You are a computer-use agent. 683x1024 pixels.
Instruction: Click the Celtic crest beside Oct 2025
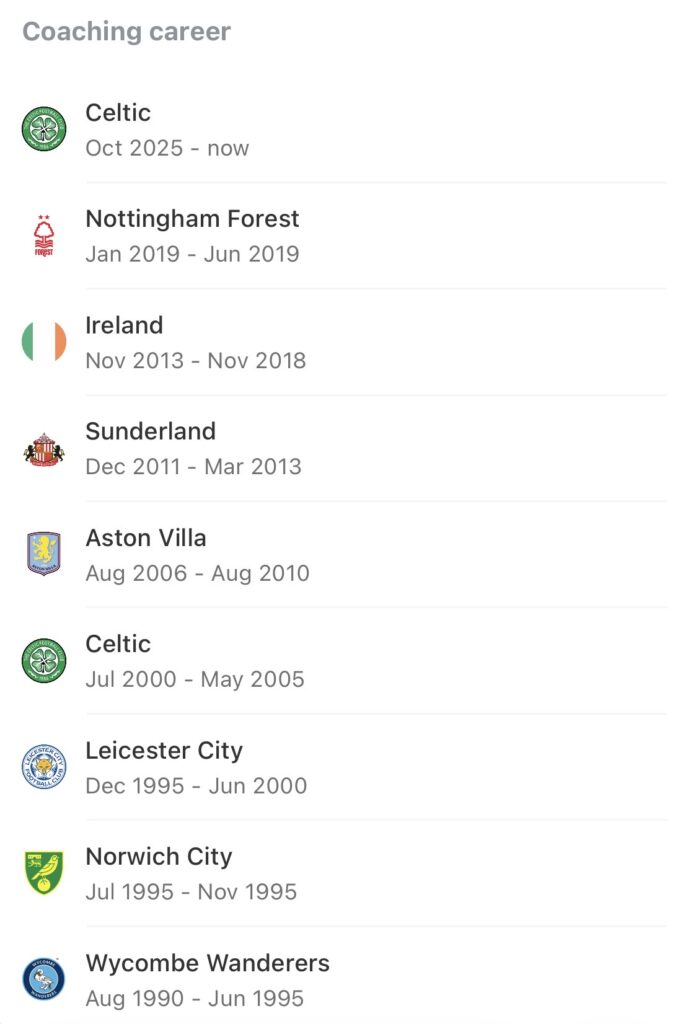pos(44,129)
